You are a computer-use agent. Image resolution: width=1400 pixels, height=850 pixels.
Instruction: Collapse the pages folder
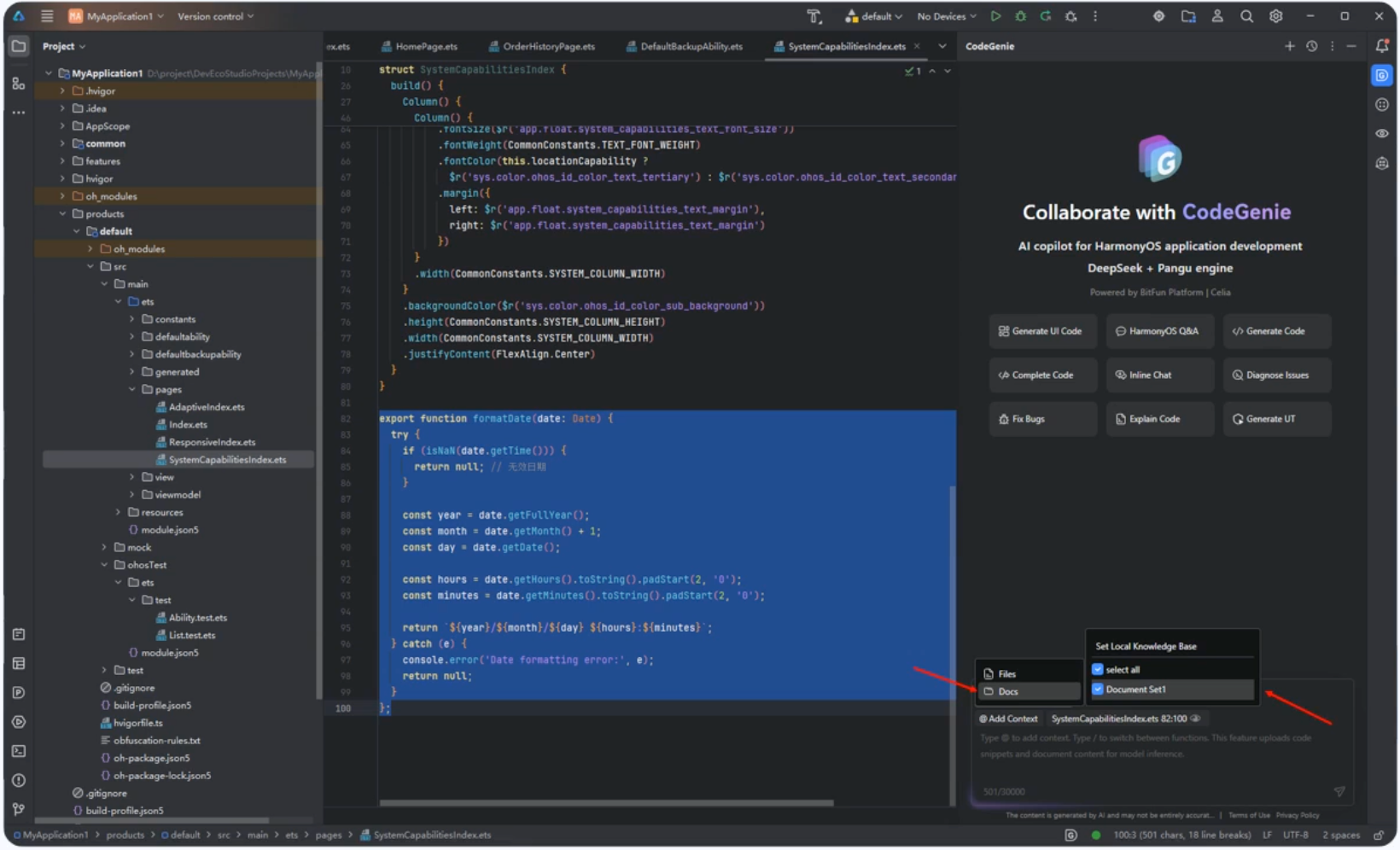pos(131,389)
